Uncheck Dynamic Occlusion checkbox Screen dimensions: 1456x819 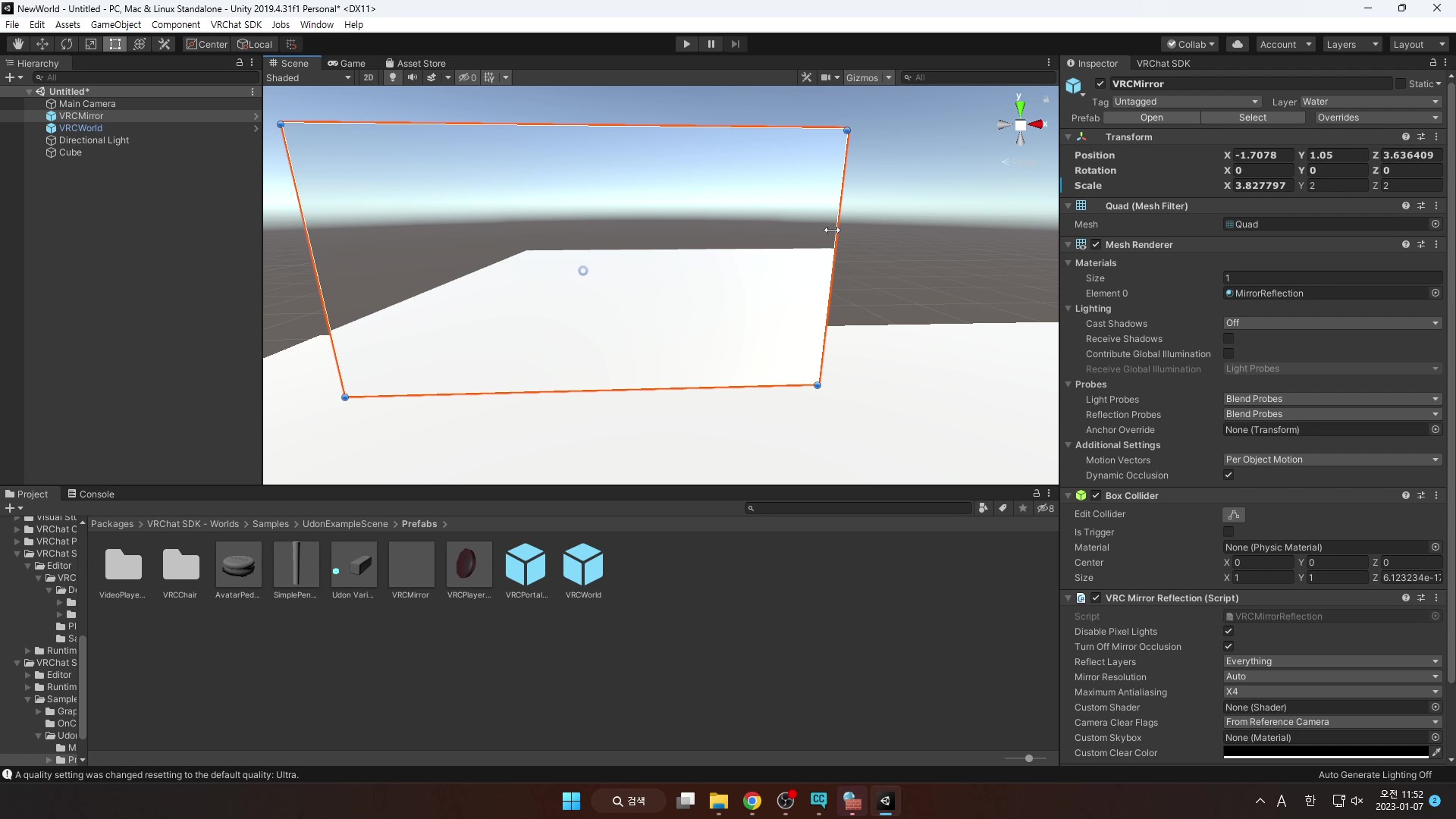(x=1228, y=475)
